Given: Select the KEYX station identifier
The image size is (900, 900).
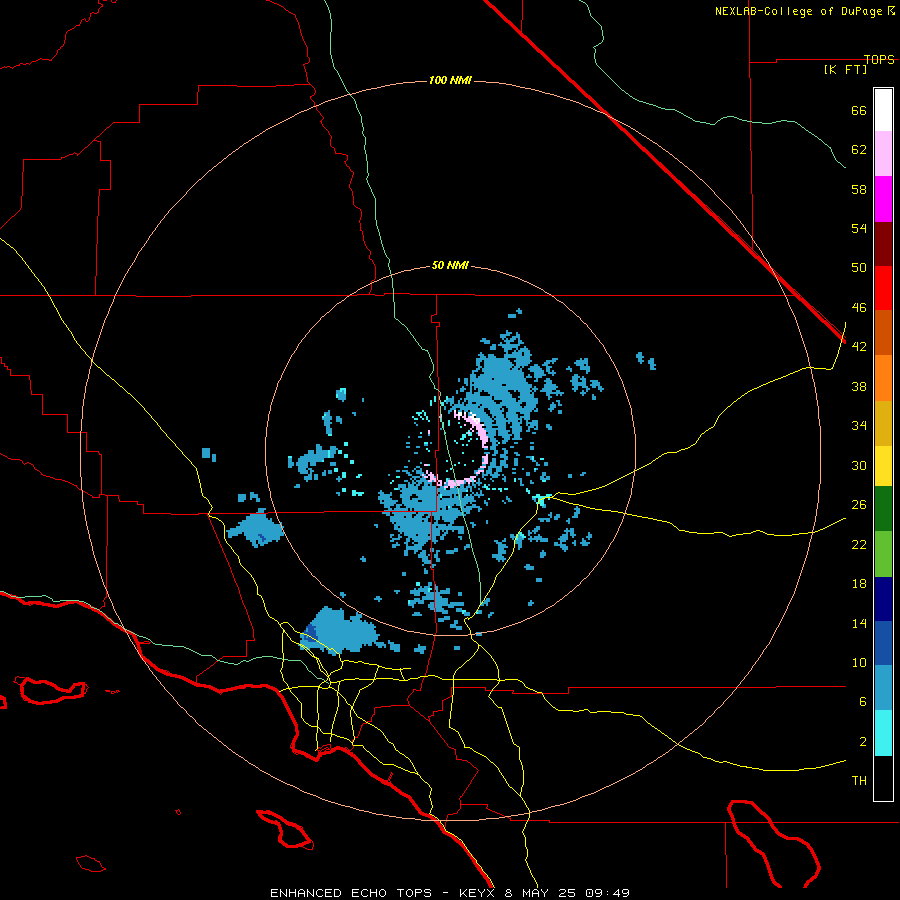Looking at the screenshot, I should (476, 893).
